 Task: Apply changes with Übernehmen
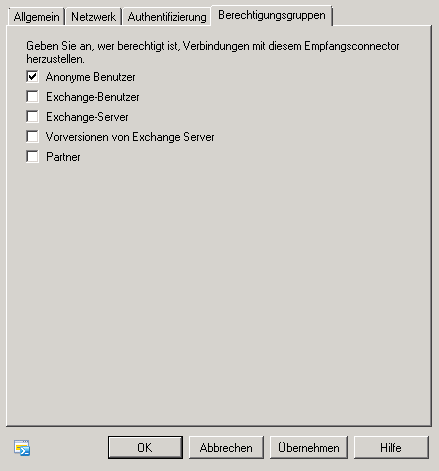(x=309, y=448)
